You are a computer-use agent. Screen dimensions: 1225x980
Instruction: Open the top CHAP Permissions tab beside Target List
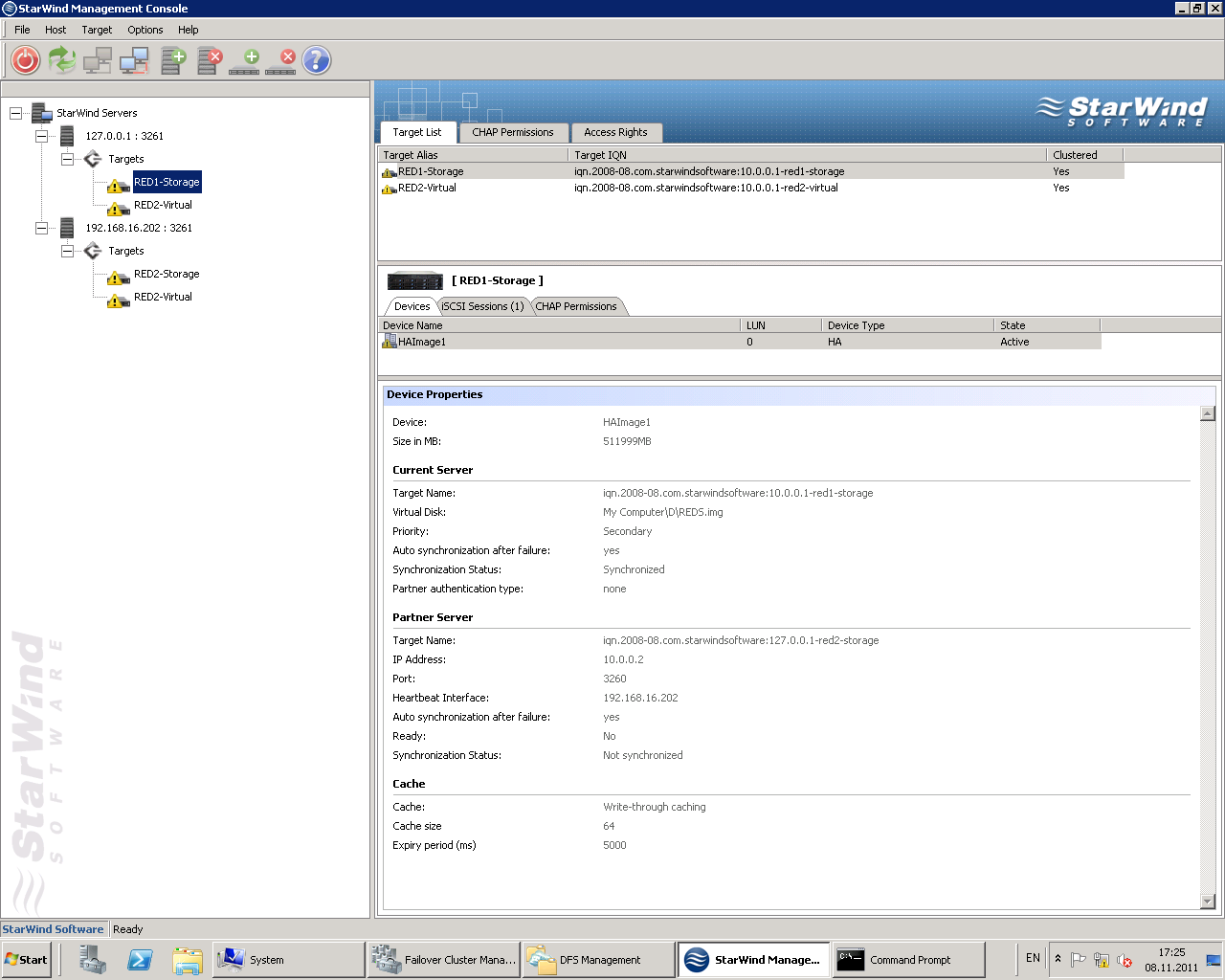[x=513, y=132]
